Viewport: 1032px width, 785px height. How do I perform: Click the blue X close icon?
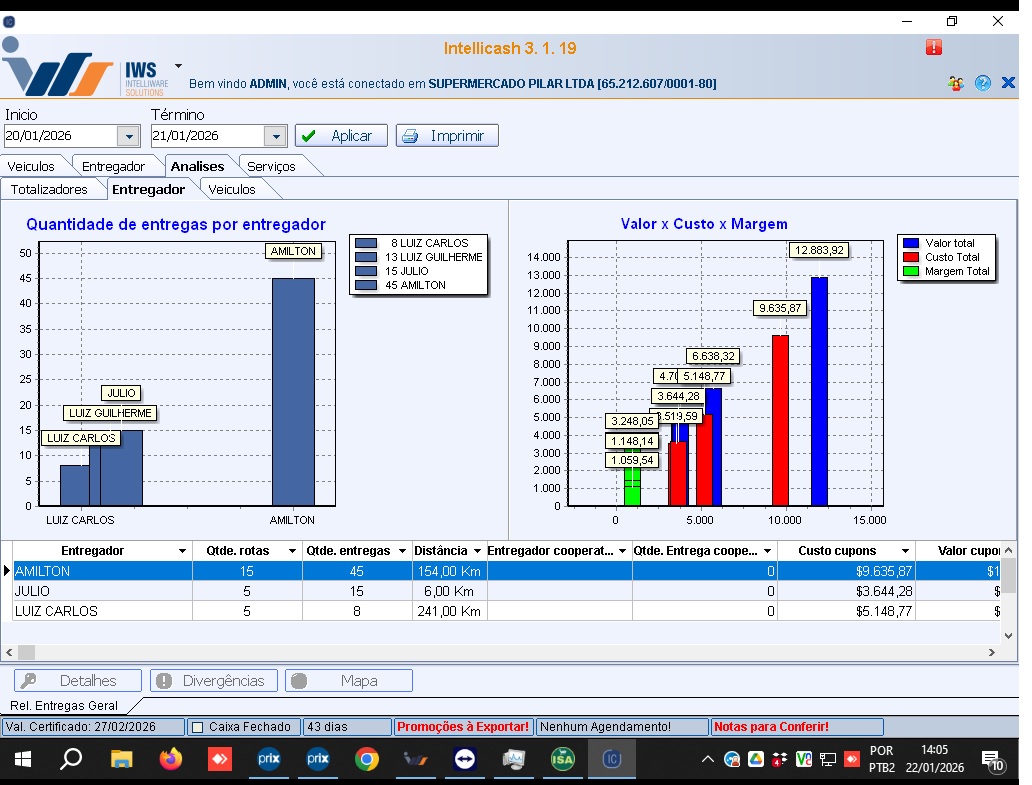pos(1008,83)
